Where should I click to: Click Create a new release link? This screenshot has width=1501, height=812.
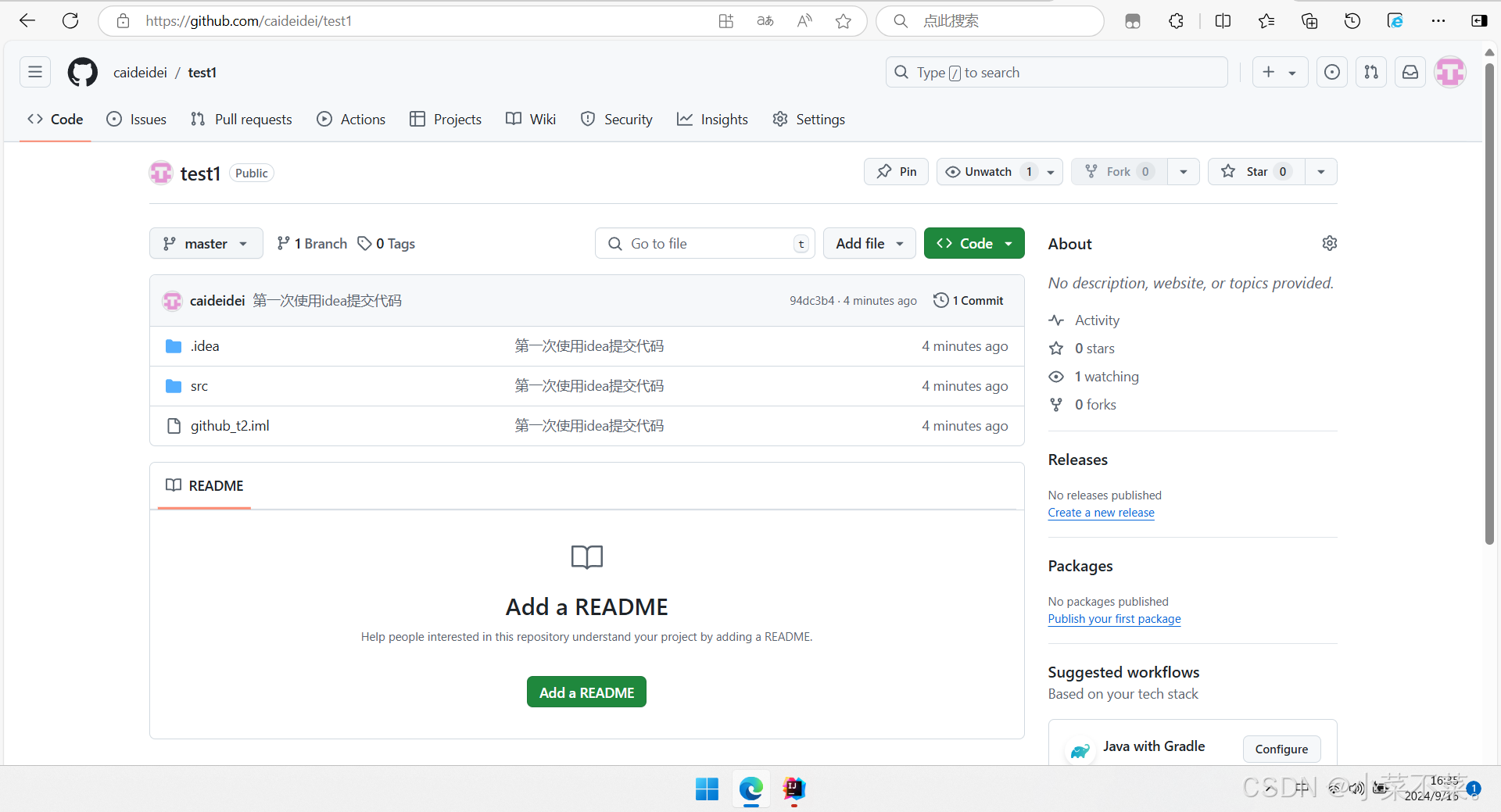[1101, 513]
